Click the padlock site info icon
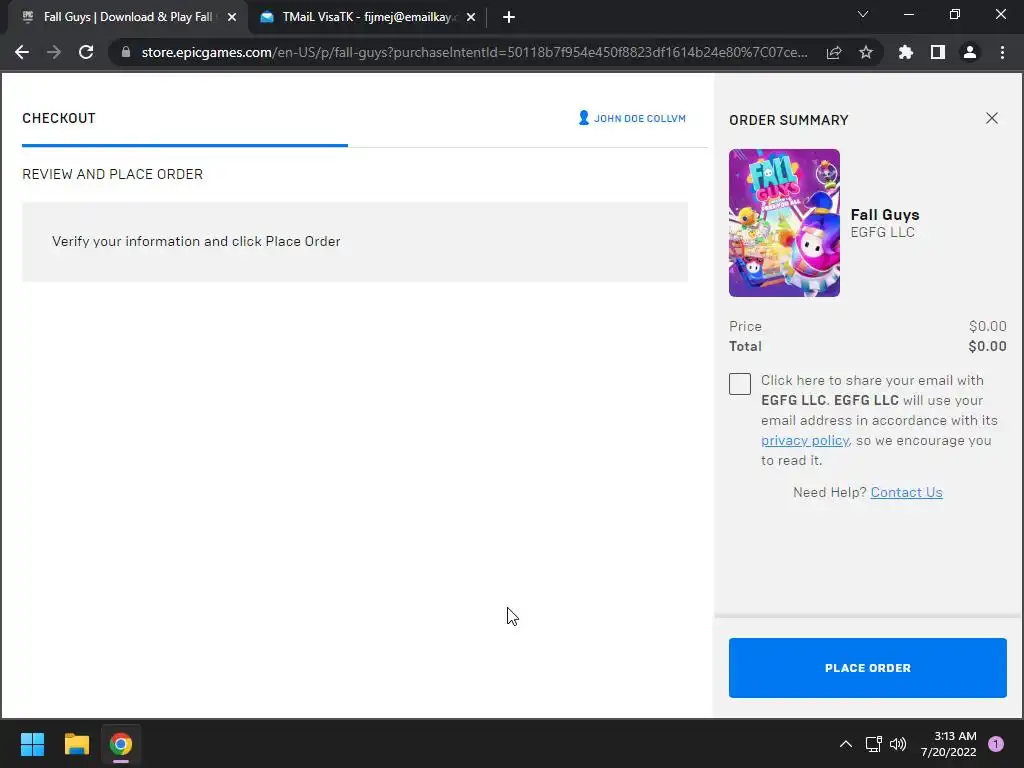This screenshot has width=1024, height=768. click(126, 52)
